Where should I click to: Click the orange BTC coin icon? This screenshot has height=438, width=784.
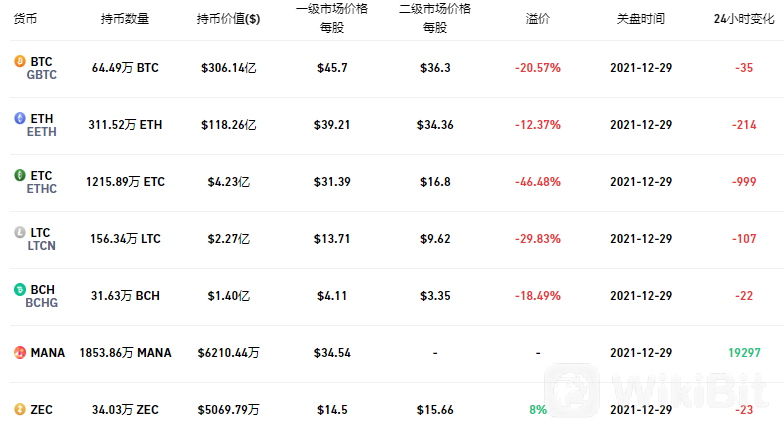(20, 61)
